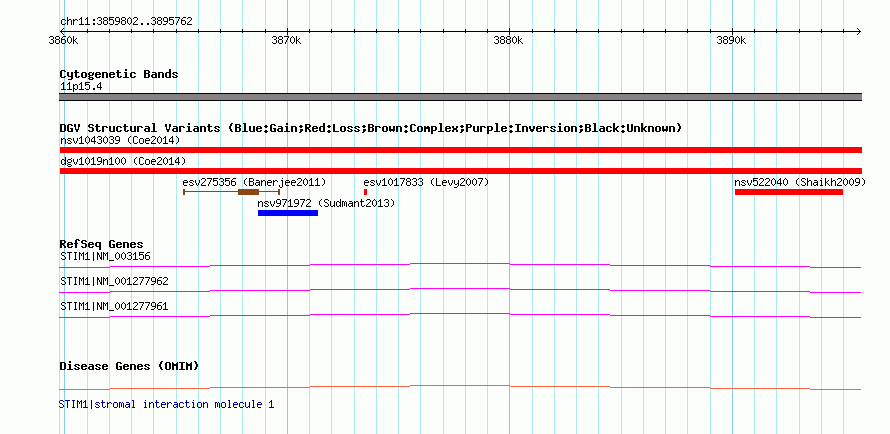890x434 pixels.
Task: Open the esv1017833 (Levy2007) label
Action: (x=426, y=182)
